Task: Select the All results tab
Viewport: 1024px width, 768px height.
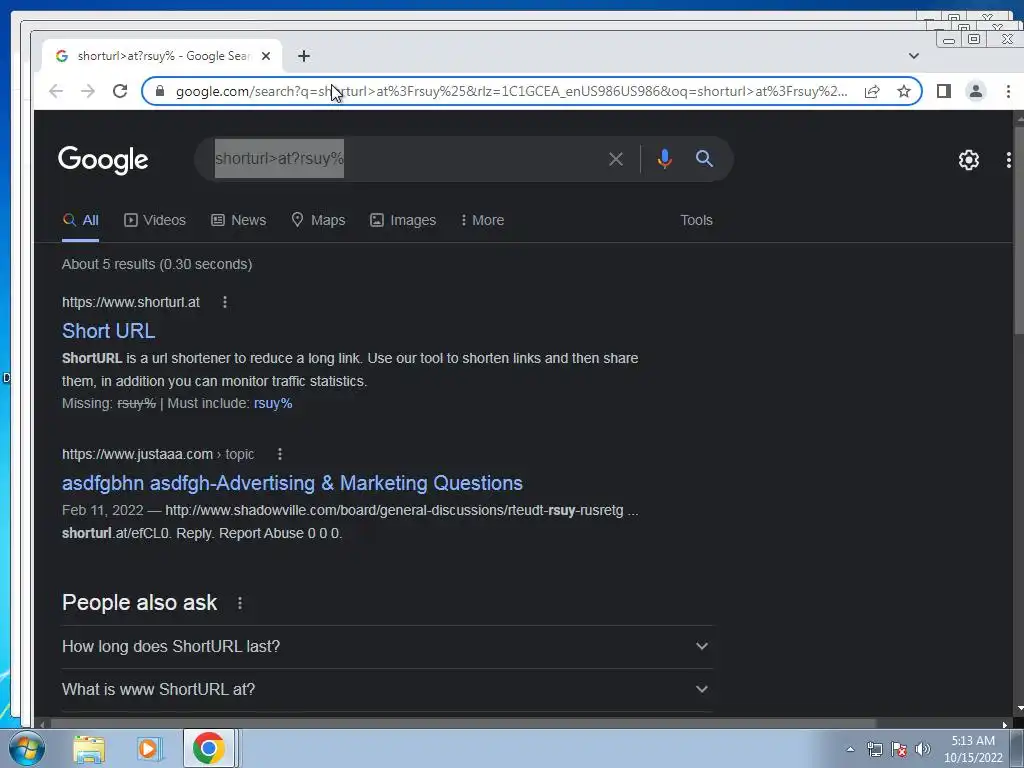Action: 80,220
